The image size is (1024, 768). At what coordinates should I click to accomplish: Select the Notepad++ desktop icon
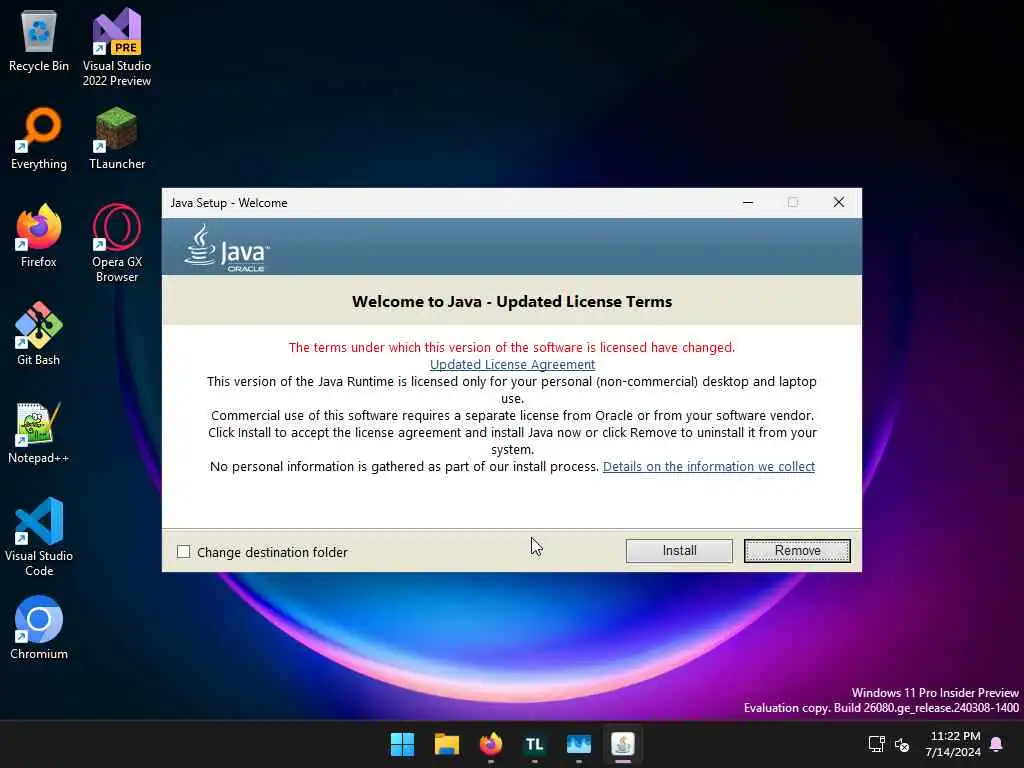pyautogui.click(x=39, y=432)
